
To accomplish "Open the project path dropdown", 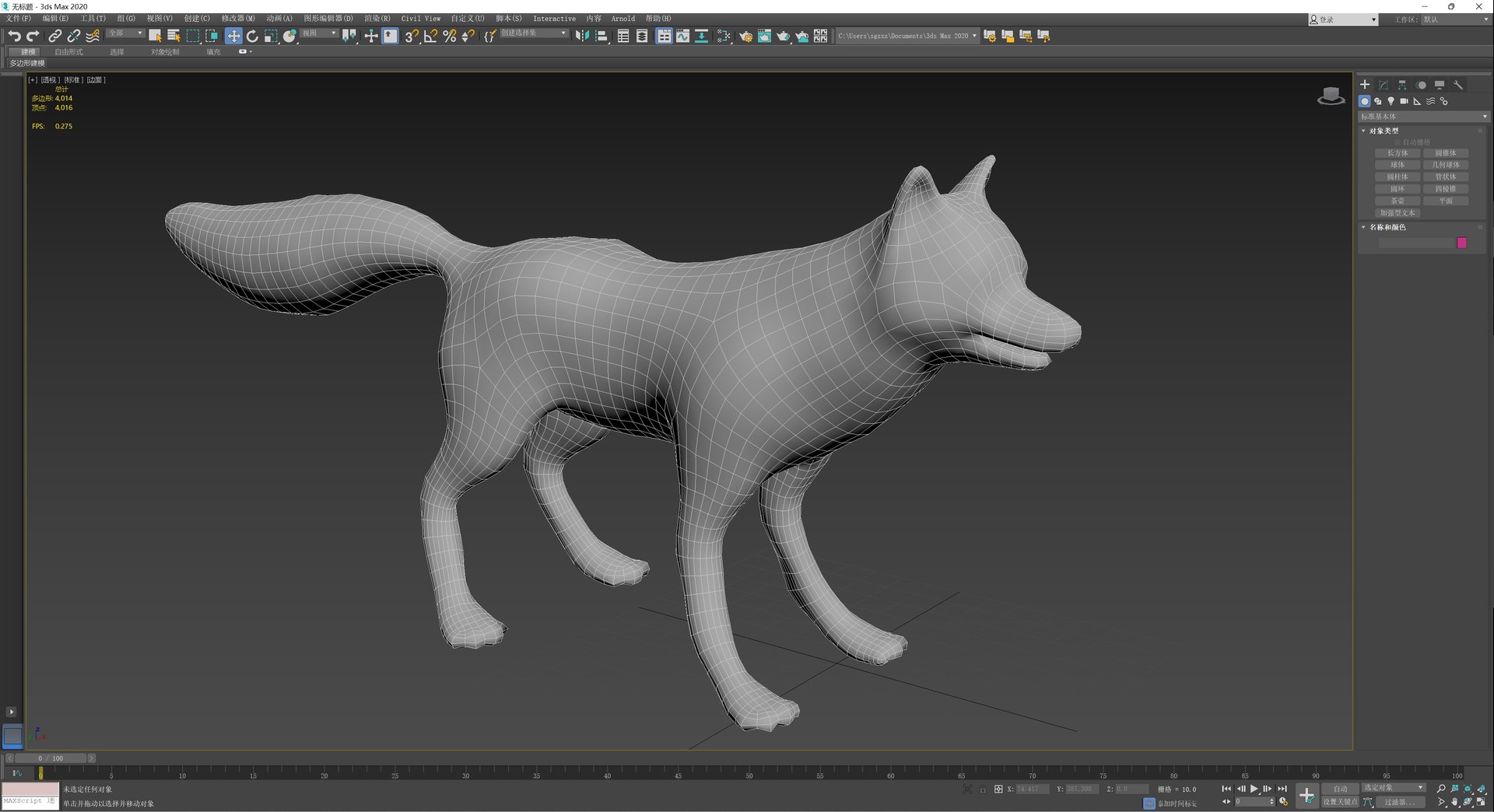I will [907, 36].
